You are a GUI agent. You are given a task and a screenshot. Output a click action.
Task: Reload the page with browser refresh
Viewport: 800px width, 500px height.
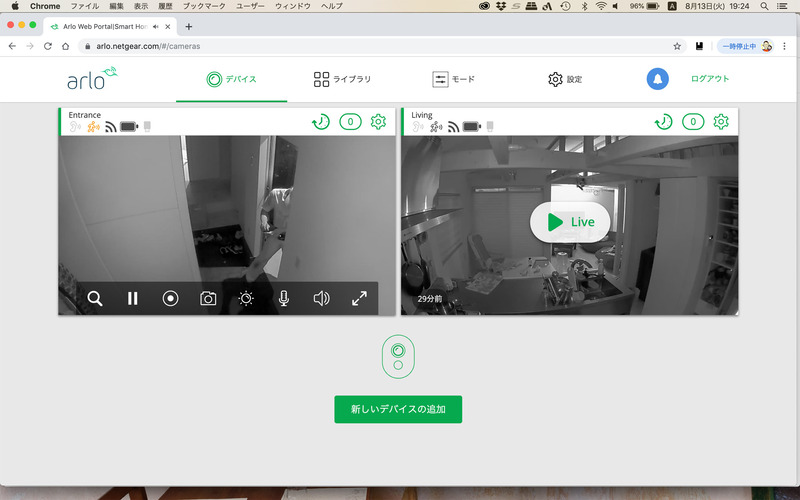click(x=47, y=46)
